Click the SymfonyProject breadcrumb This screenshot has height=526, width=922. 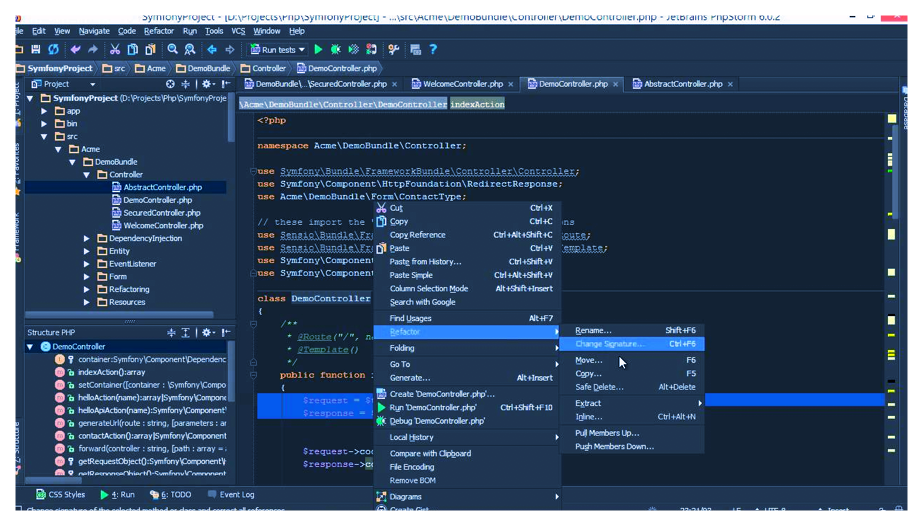[55, 69]
